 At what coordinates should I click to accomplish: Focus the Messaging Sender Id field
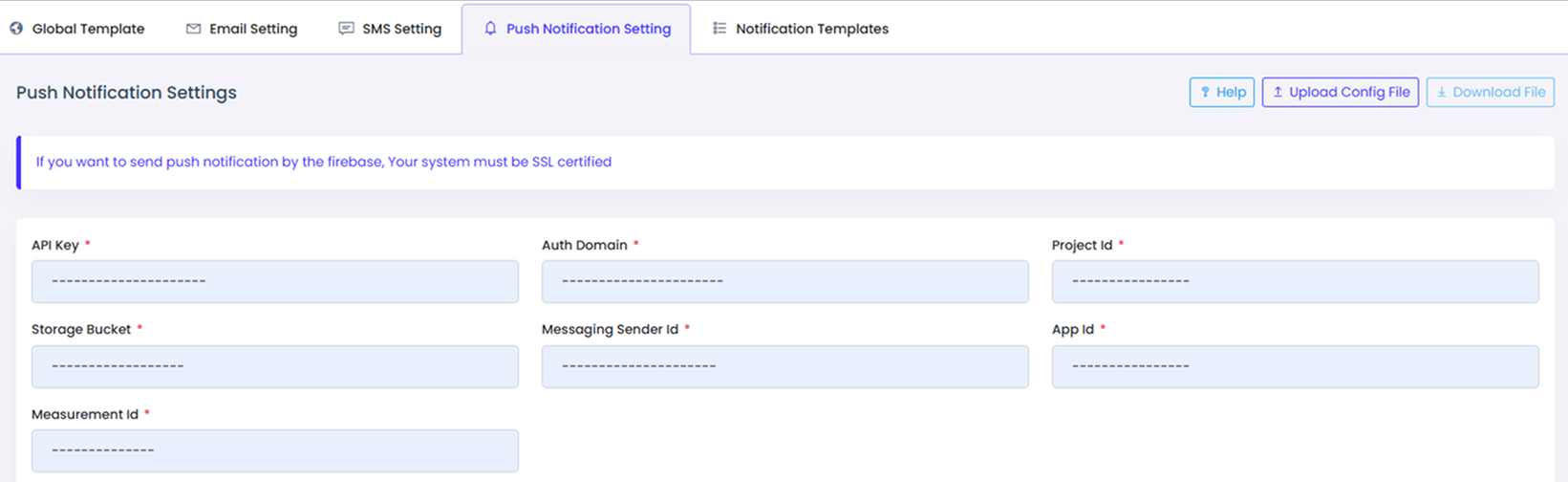pyautogui.click(x=785, y=366)
